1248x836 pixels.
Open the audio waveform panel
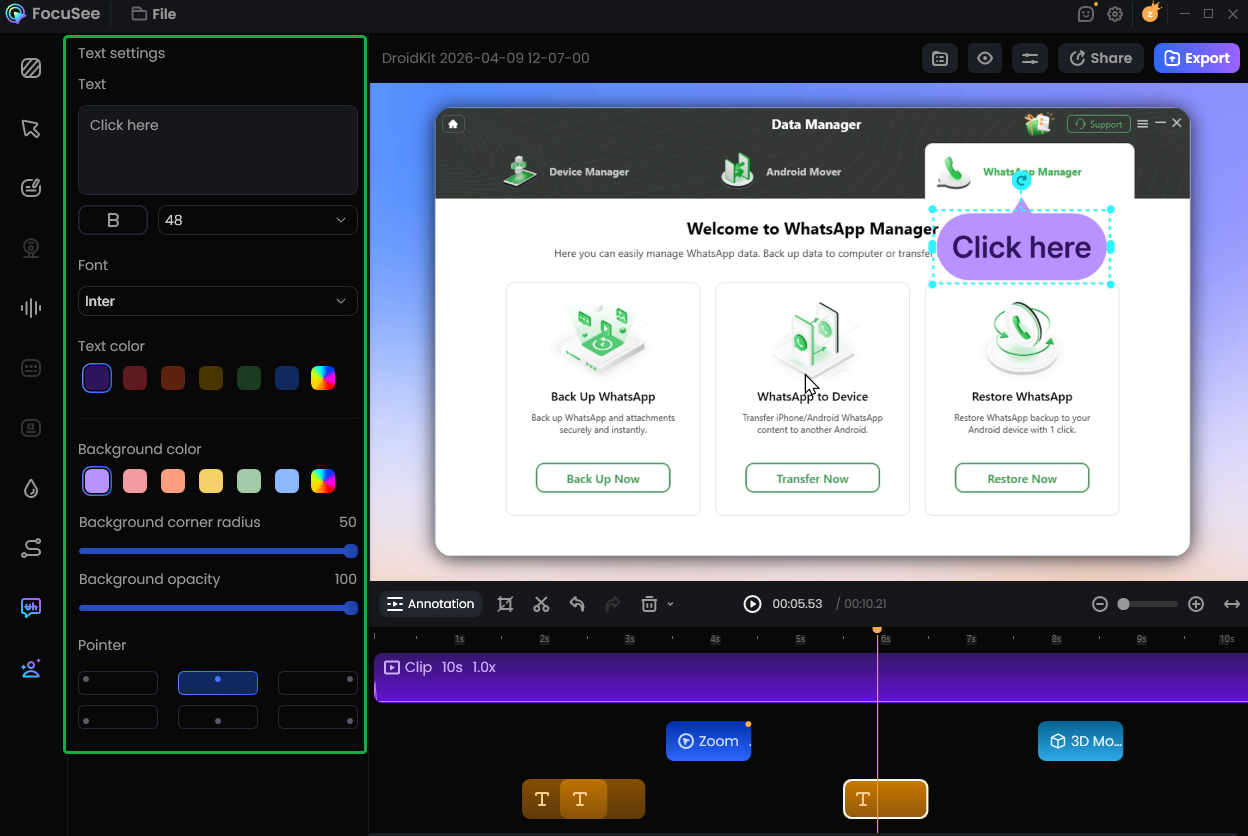30,307
